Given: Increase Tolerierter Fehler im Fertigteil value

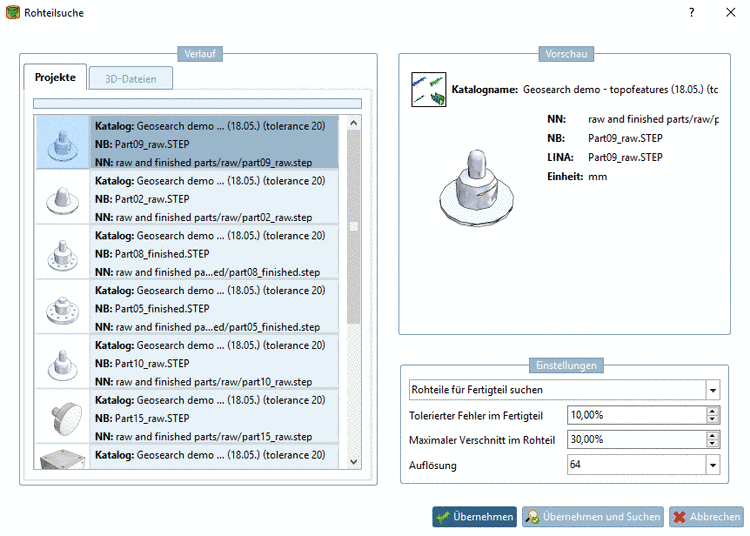Looking at the screenshot, I should pos(713,411).
